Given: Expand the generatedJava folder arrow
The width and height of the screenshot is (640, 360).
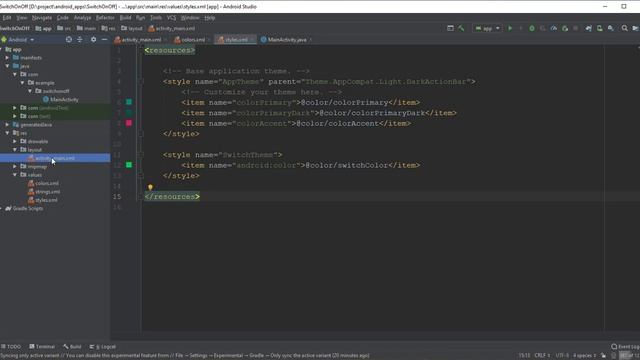Looking at the screenshot, I should pyautogui.click(x=7, y=124).
